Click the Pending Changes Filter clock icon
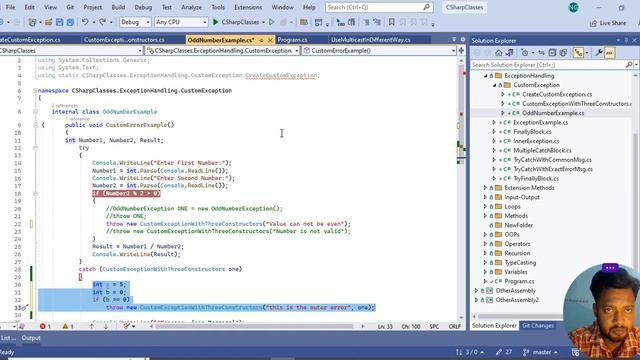640x360 pixels. click(x=525, y=53)
